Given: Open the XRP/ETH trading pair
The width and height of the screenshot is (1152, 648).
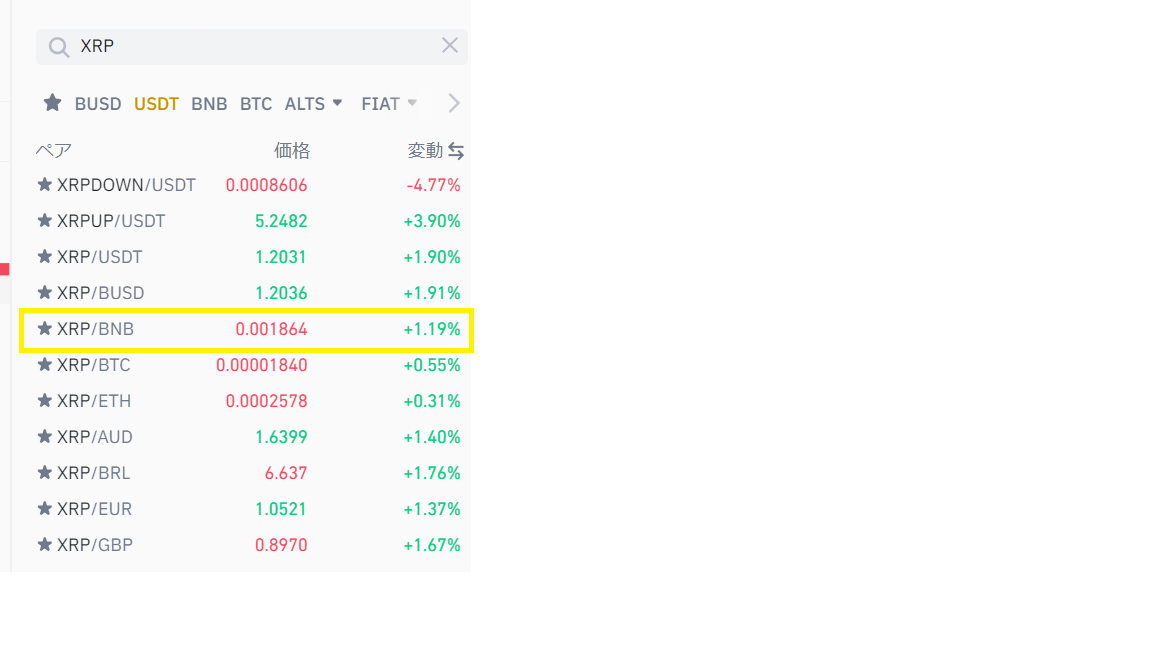Looking at the screenshot, I should 94,401.
